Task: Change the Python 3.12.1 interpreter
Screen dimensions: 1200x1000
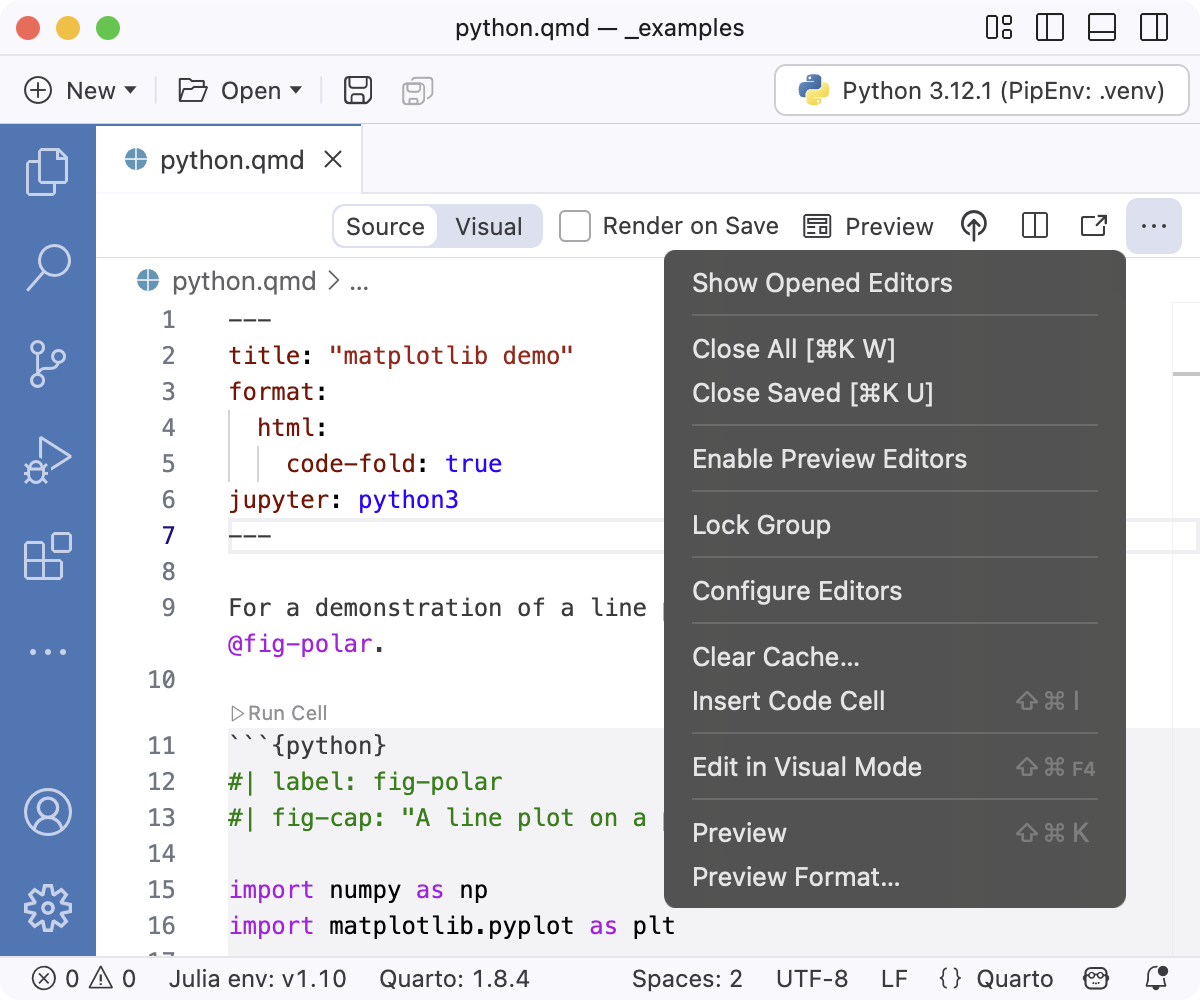Action: [x=982, y=90]
